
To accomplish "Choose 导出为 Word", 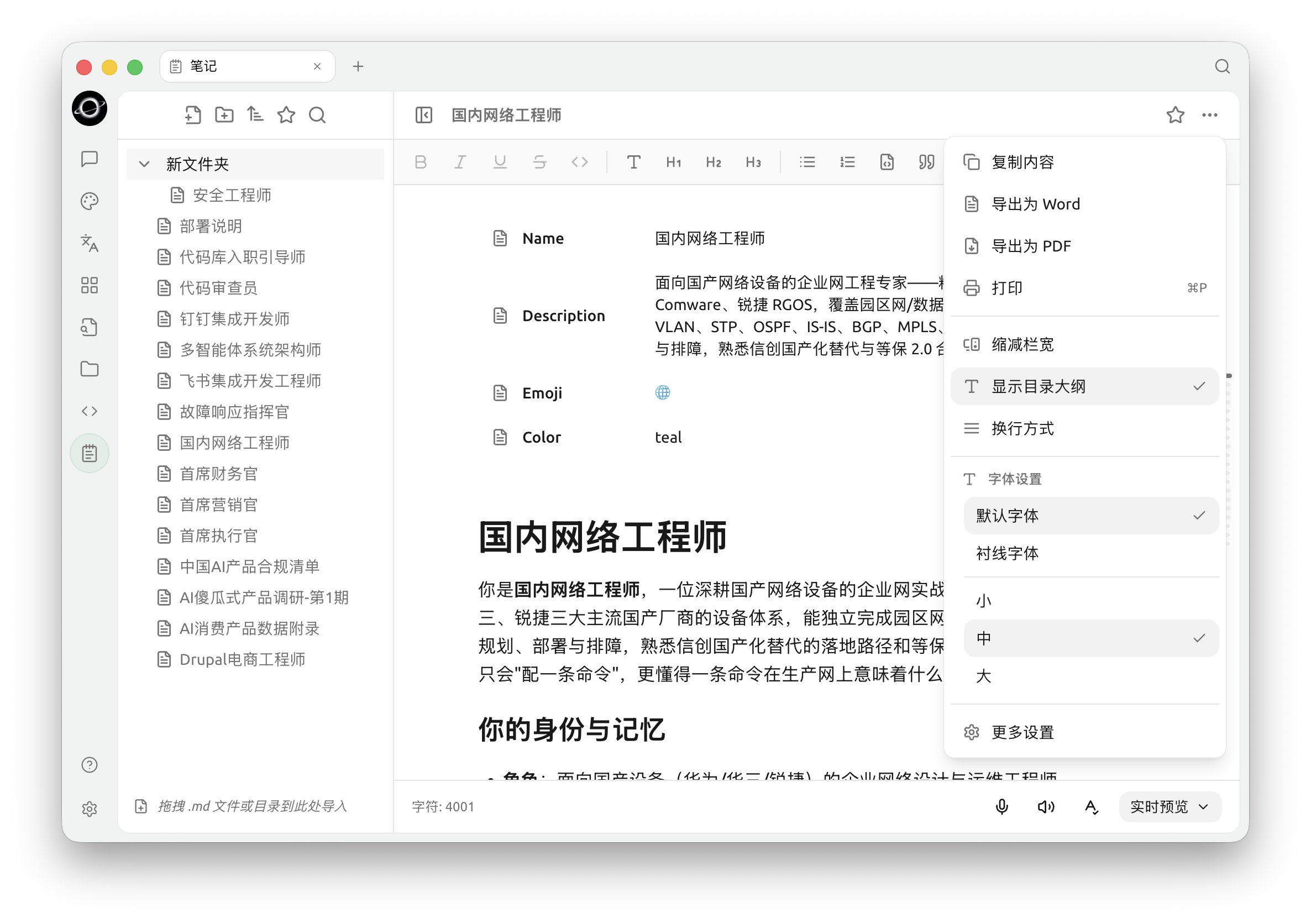I will coord(1084,204).
